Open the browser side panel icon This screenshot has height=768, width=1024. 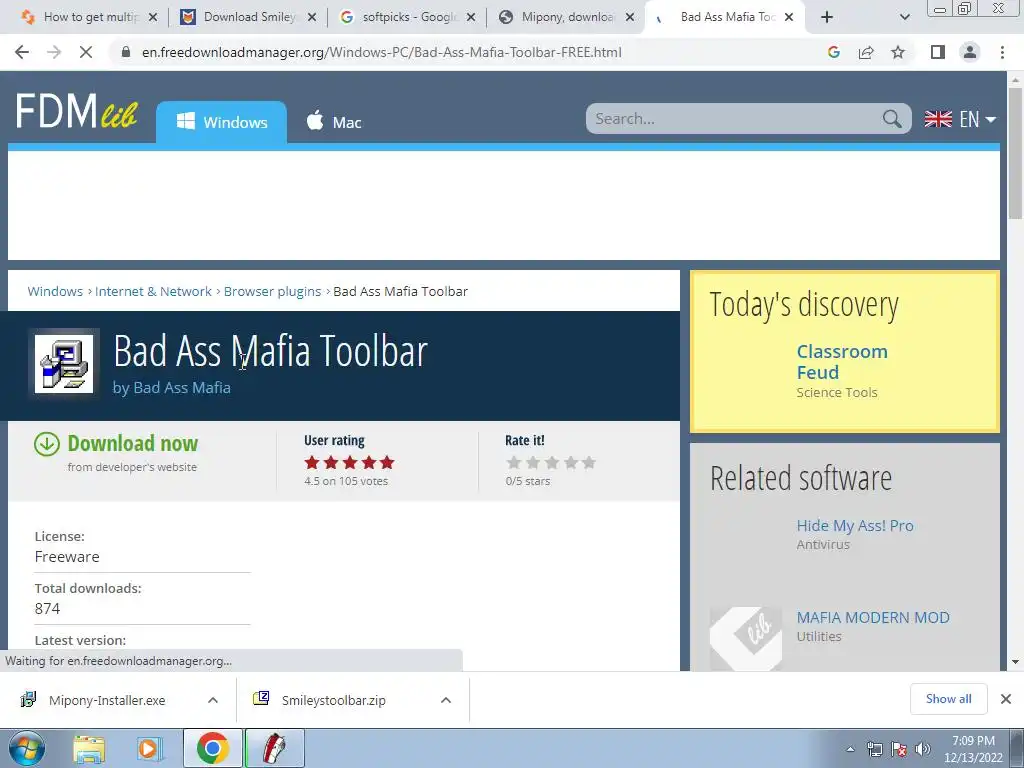click(938, 52)
